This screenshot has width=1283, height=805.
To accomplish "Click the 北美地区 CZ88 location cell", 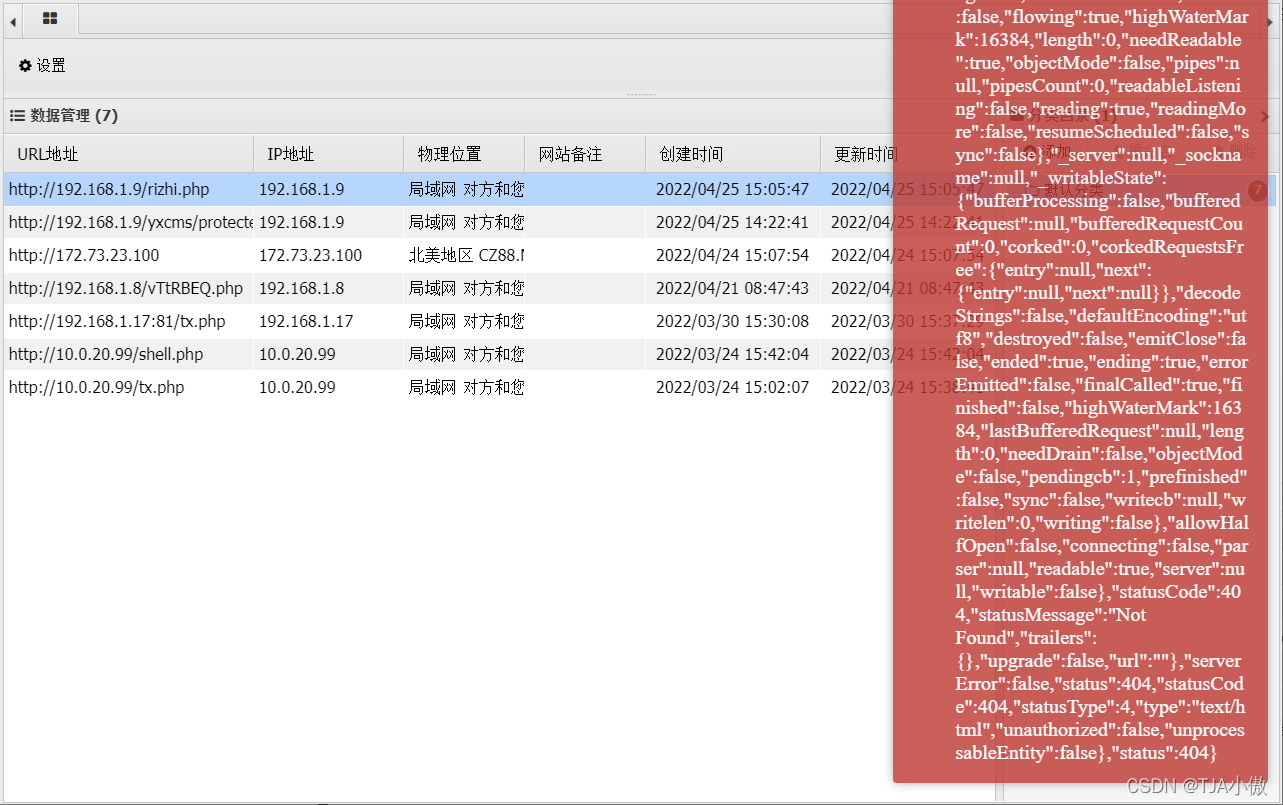I will point(464,255).
